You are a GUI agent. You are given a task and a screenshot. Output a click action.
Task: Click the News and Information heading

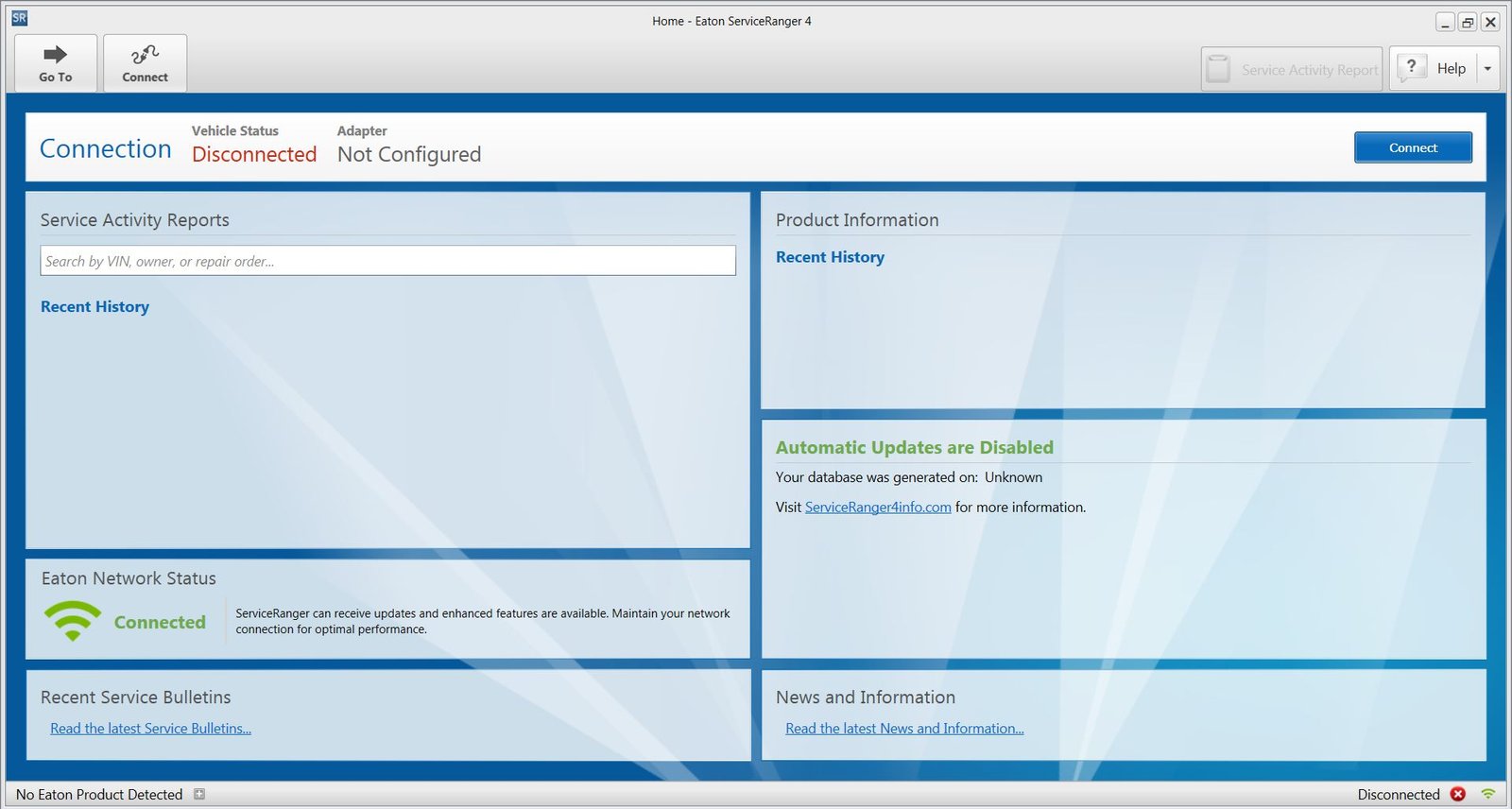point(866,697)
